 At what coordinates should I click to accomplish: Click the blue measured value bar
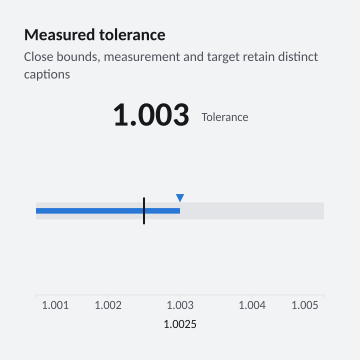point(108,211)
